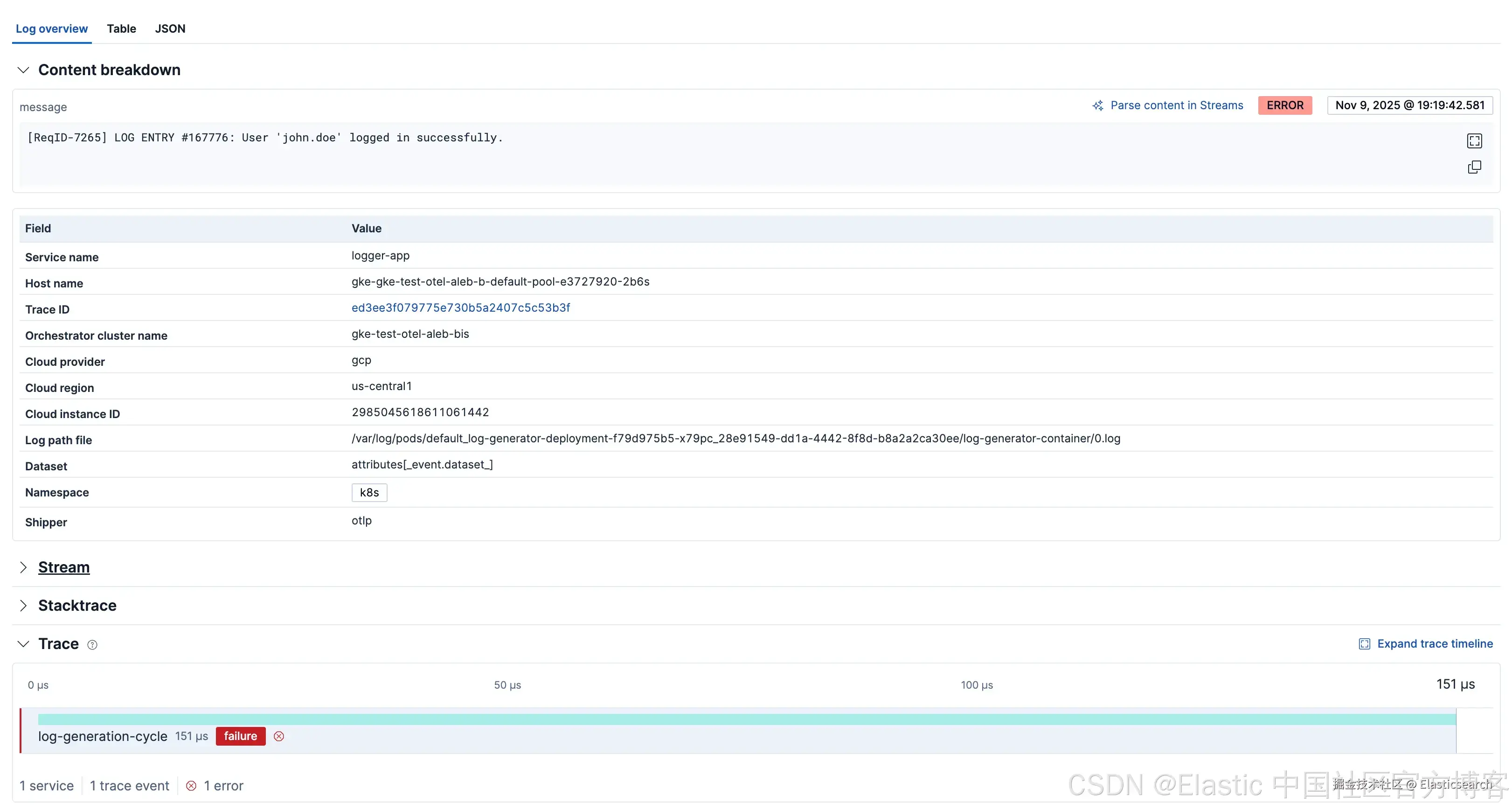Click the error icon beside '1 error'
Image resolution: width=1512 pixels, height=810 pixels.
(x=191, y=785)
